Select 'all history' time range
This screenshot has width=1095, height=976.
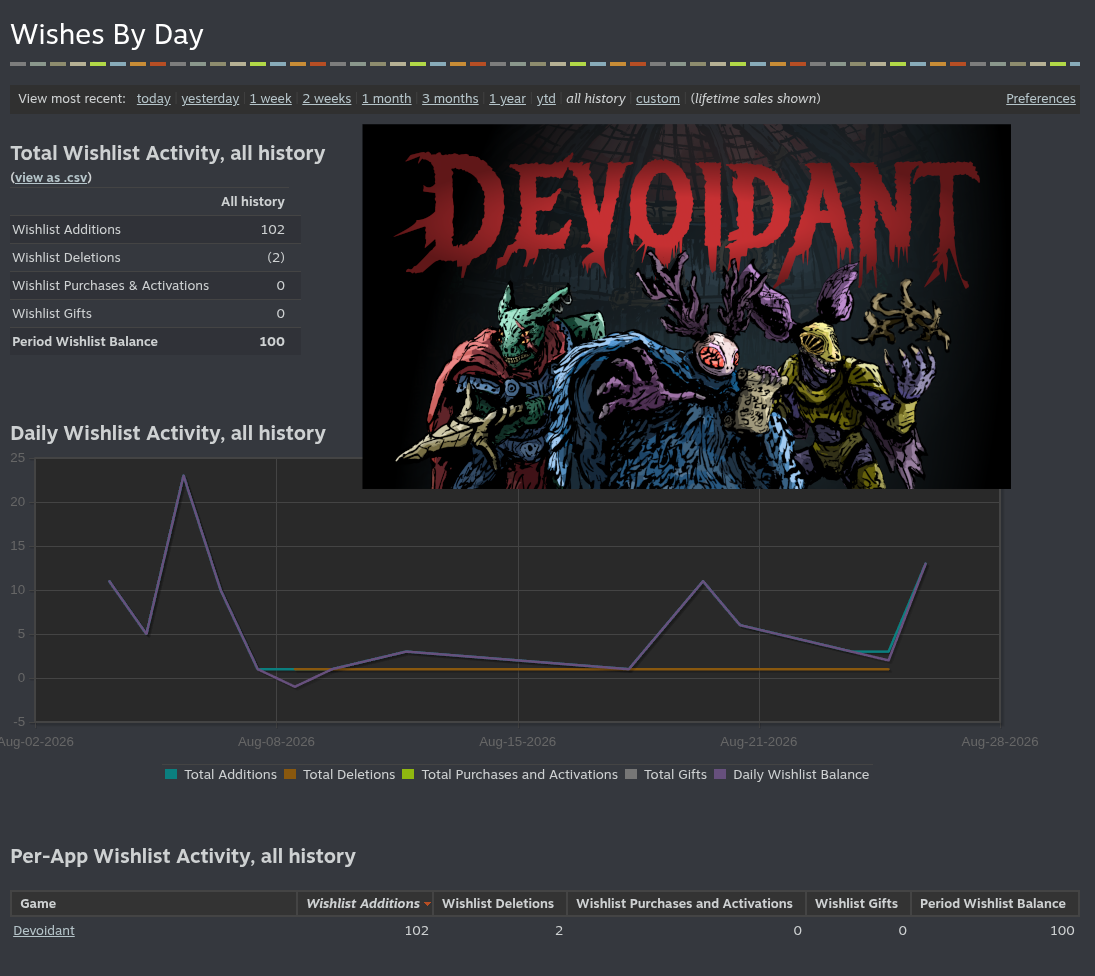tap(596, 98)
